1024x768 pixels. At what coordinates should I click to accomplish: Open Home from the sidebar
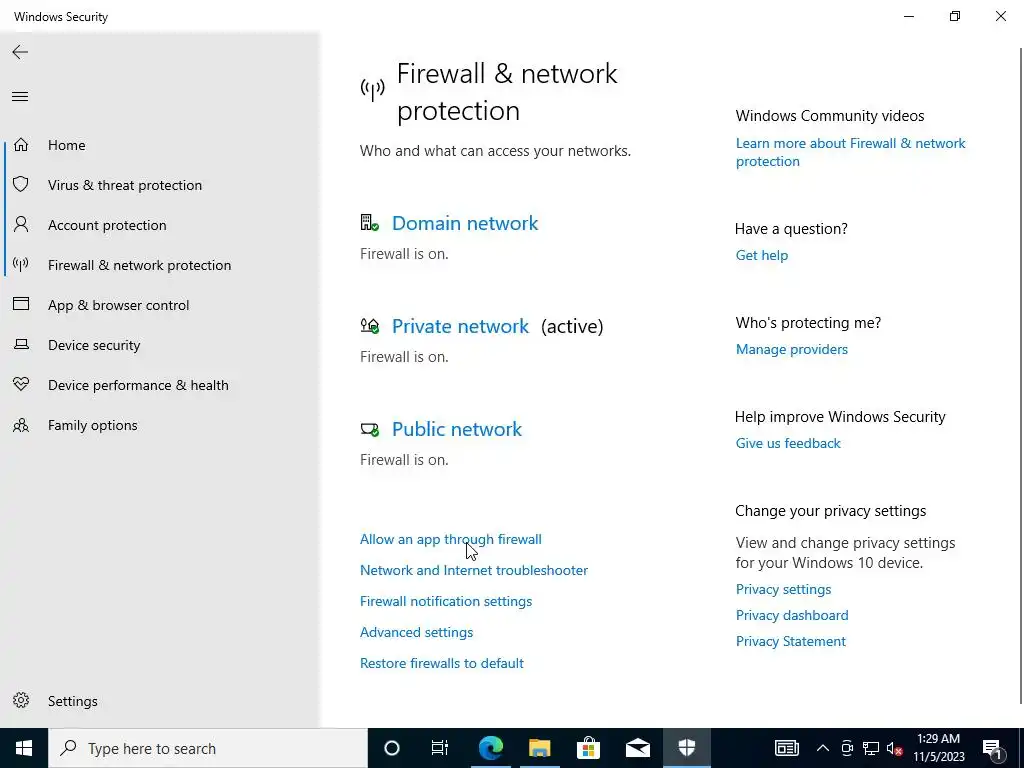[66, 145]
